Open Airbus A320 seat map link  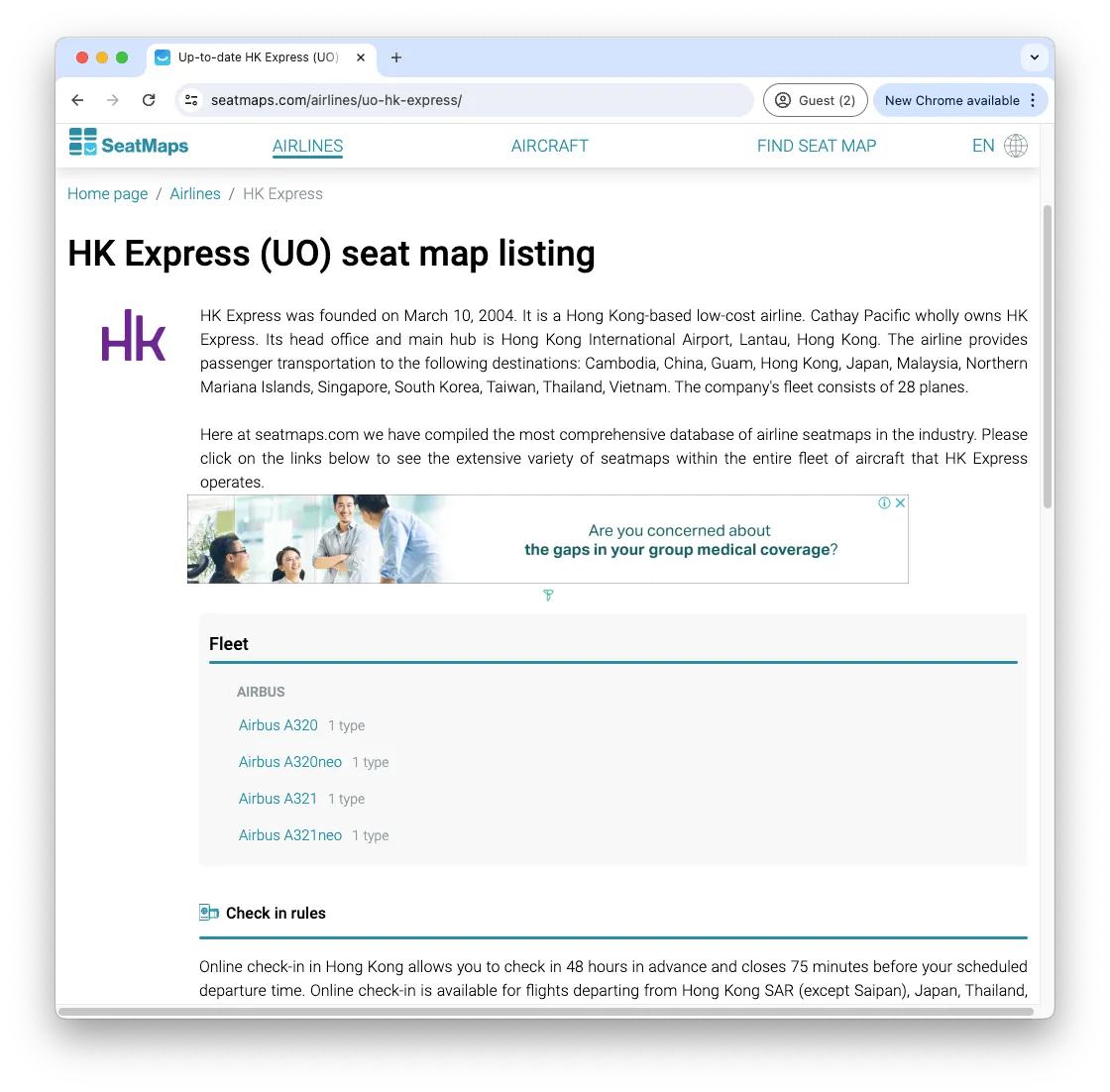click(278, 725)
